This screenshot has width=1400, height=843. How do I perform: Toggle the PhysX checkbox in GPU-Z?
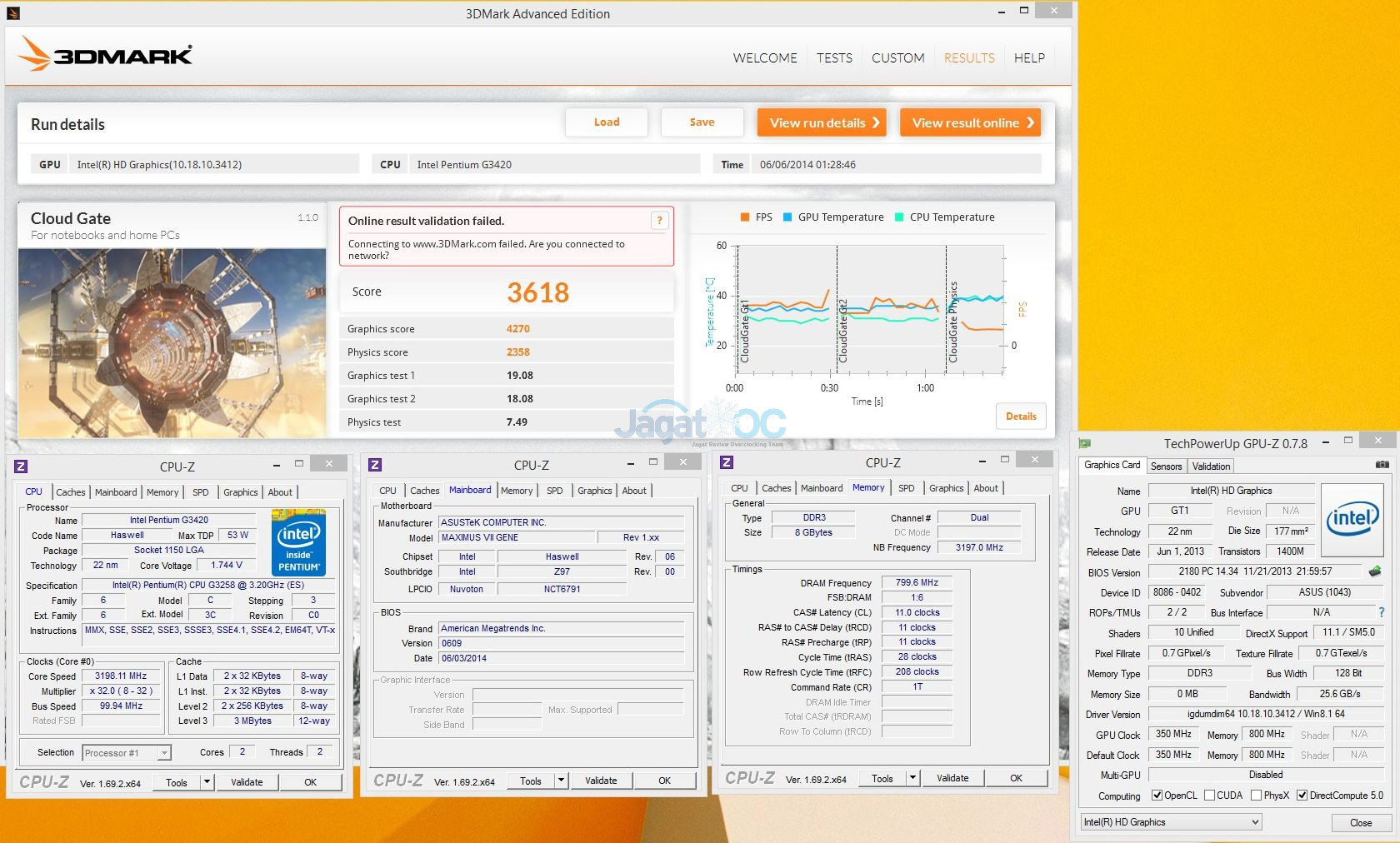[1256, 796]
